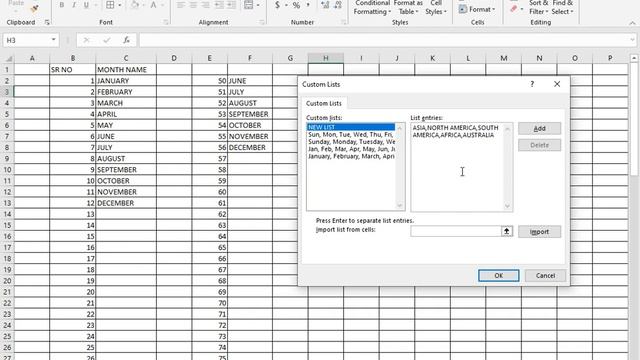Open the Sort & Filter dropdown
This screenshot has height=360, width=640.
(538, 7)
